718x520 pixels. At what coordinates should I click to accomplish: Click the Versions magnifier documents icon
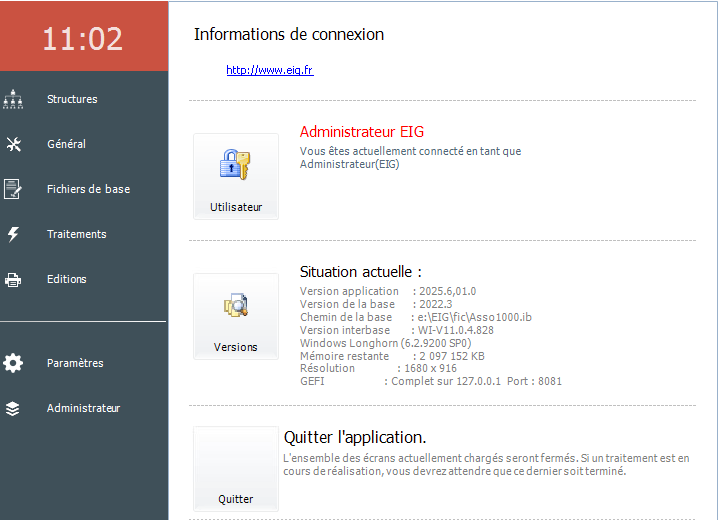[x=236, y=306]
